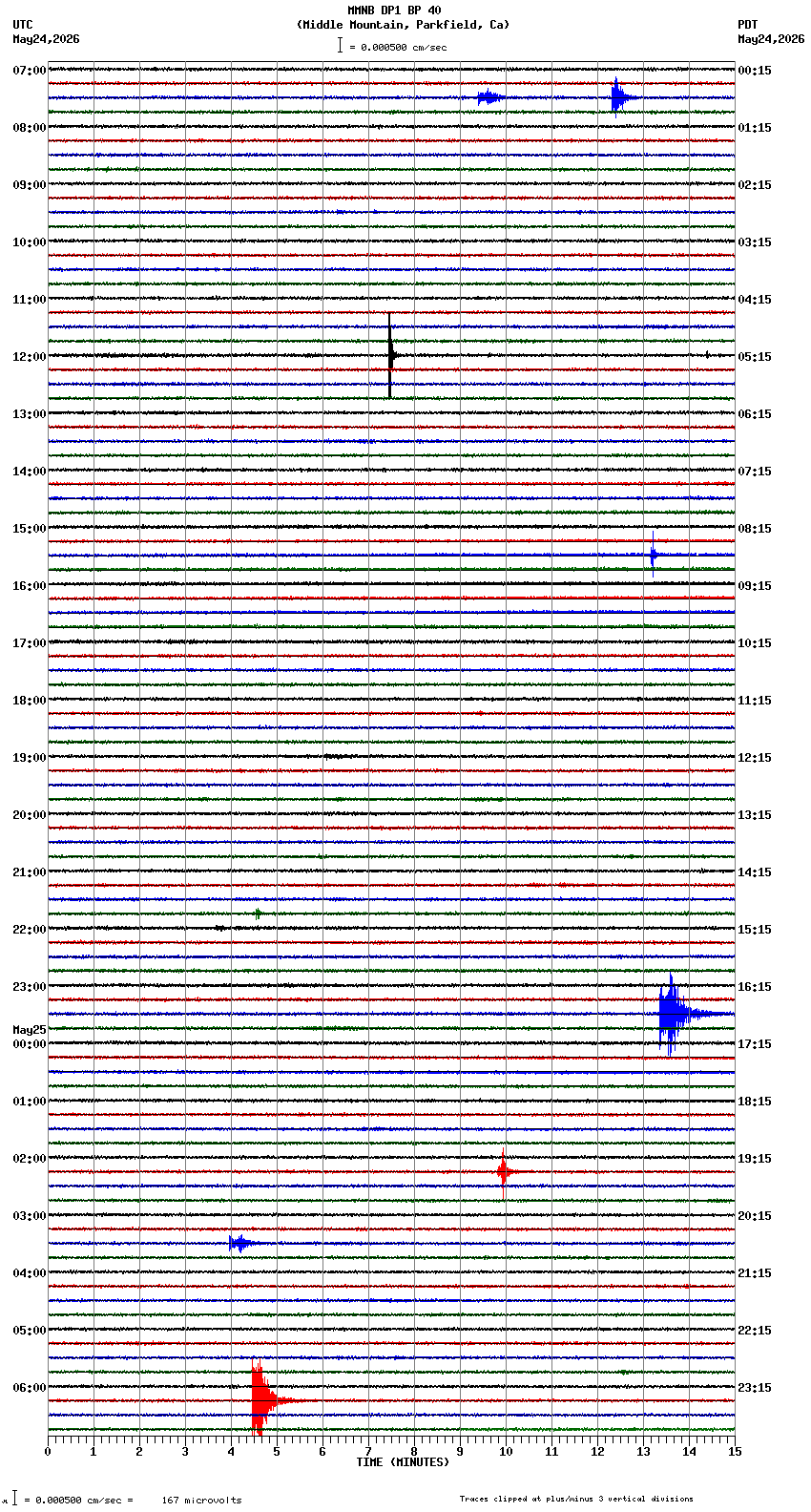Click the large blue seismic event near 23:30 UTC
The height and width of the screenshot is (1512, 811).
(673, 1014)
